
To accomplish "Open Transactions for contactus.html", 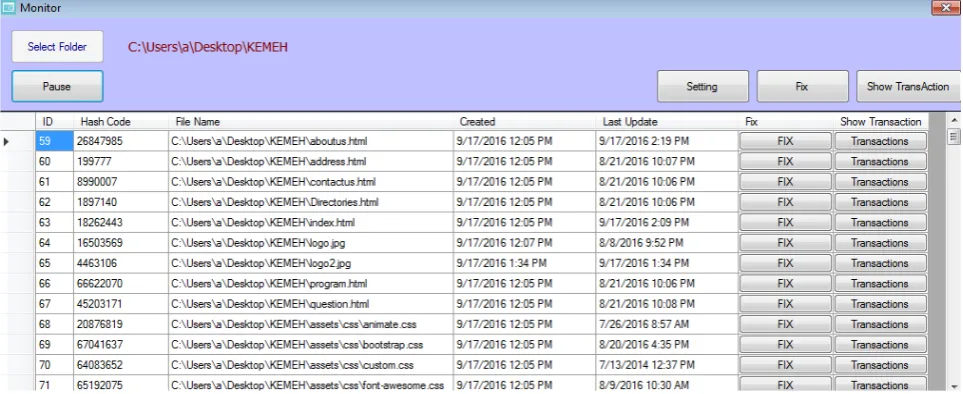I will click(880, 182).
